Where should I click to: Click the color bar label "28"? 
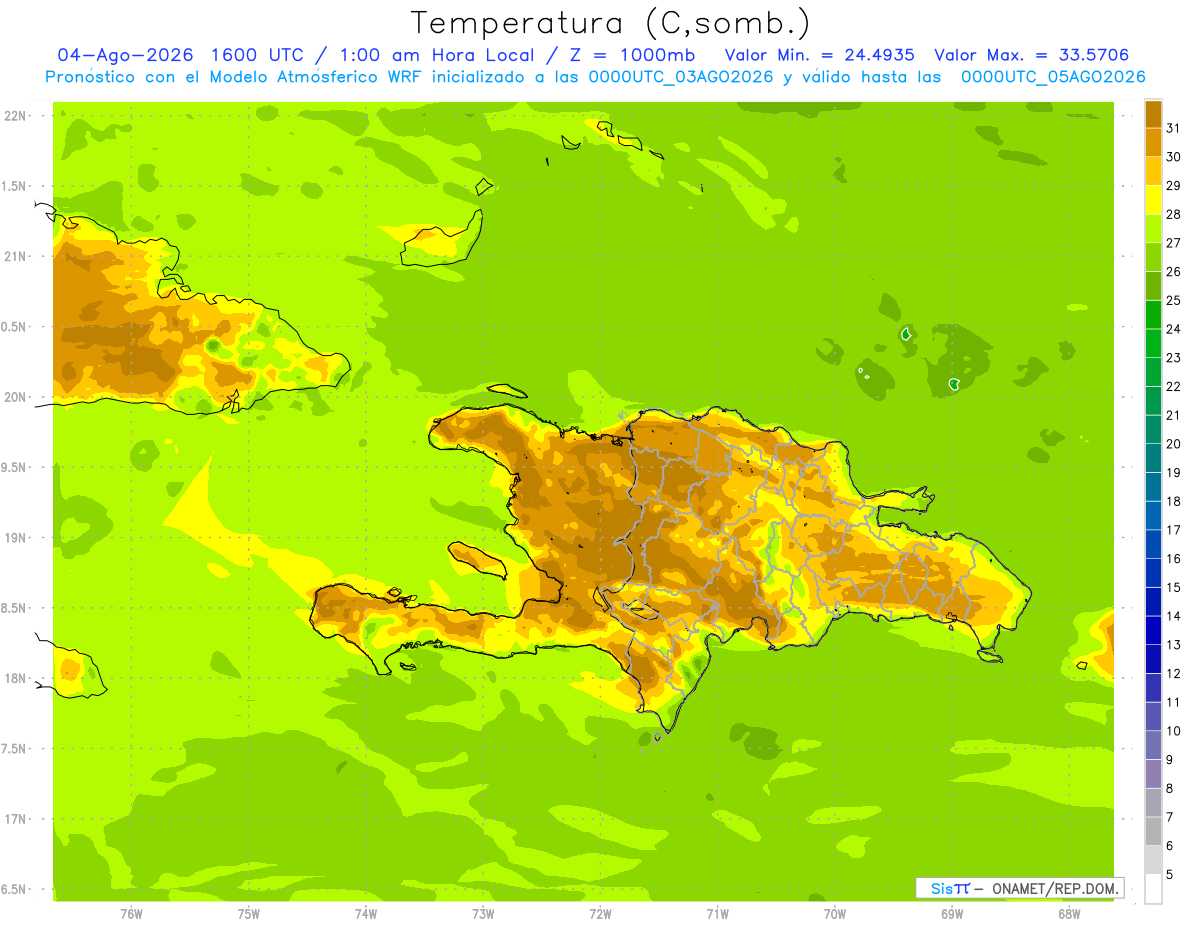click(1174, 214)
